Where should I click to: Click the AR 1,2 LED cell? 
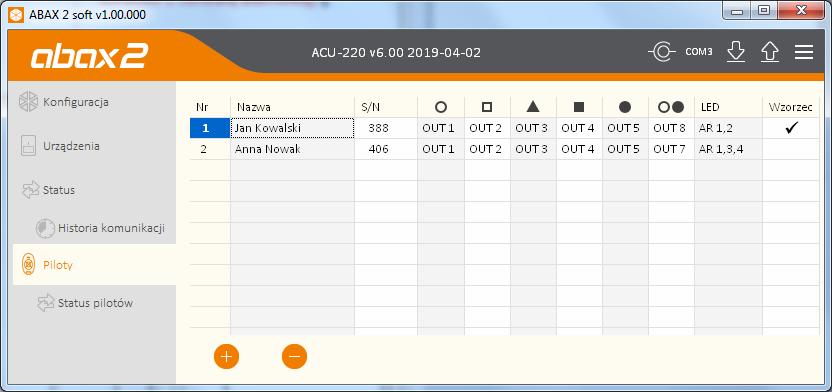click(x=729, y=128)
